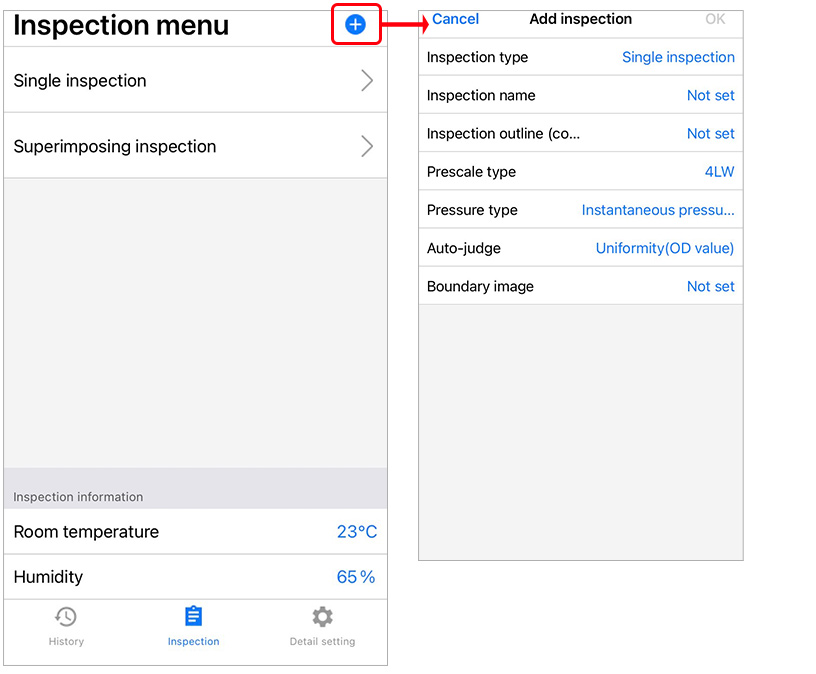This screenshot has height=674, width=816.
Task: Edit Room temperature 23°C value
Action: (x=356, y=532)
